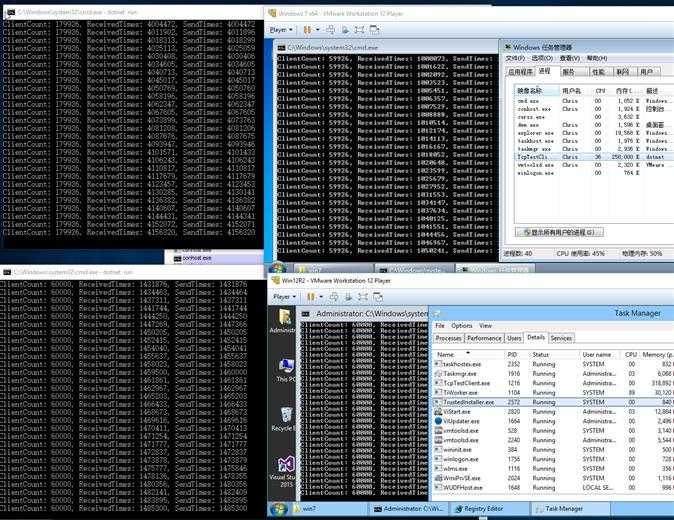The image size is (674, 520).
Task: Select TiWorker.exe process row
Action: pyautogui.click(x=554, y=393)
